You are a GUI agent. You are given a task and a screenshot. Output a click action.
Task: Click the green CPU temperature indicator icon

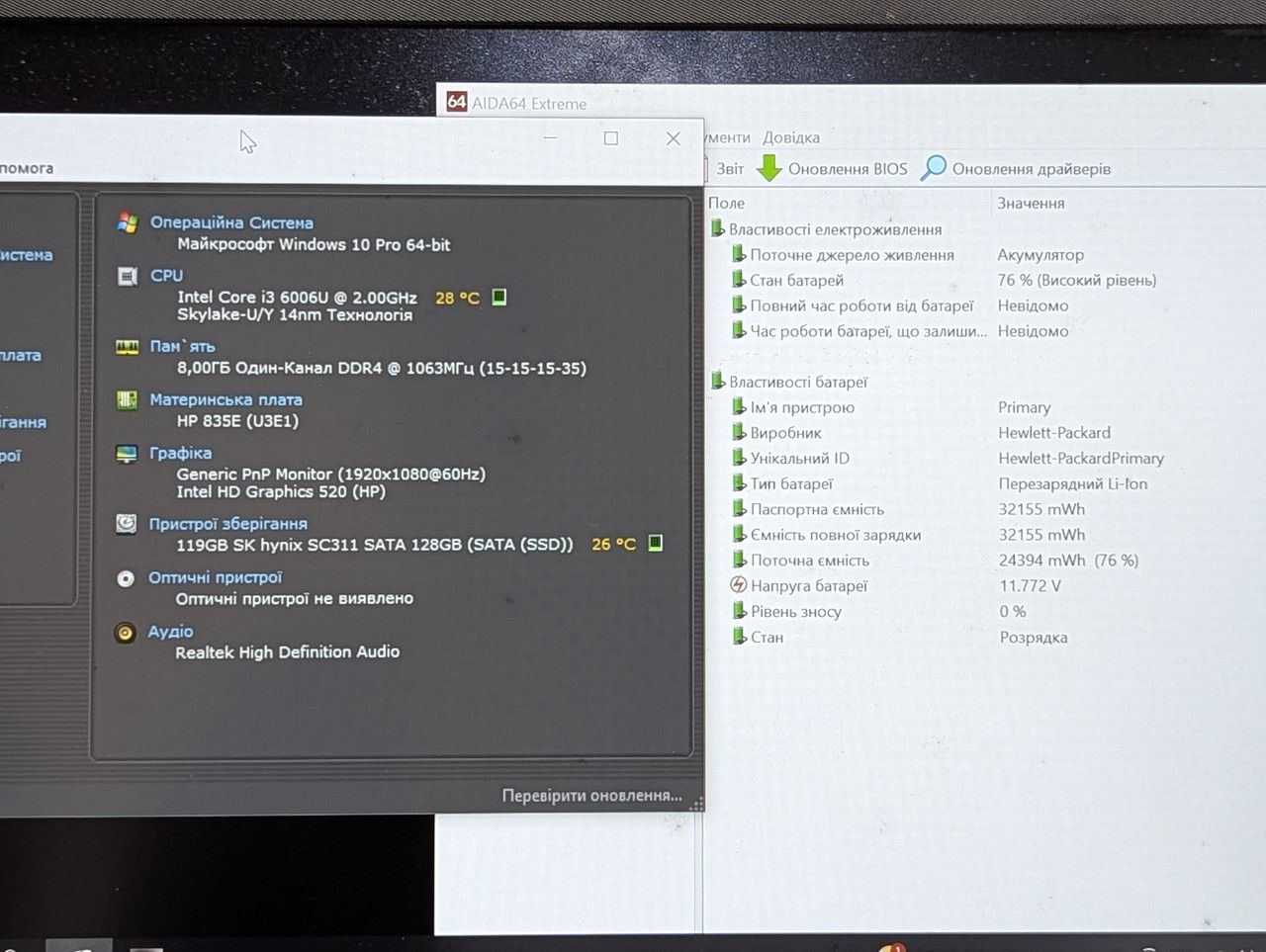point(499,297)
